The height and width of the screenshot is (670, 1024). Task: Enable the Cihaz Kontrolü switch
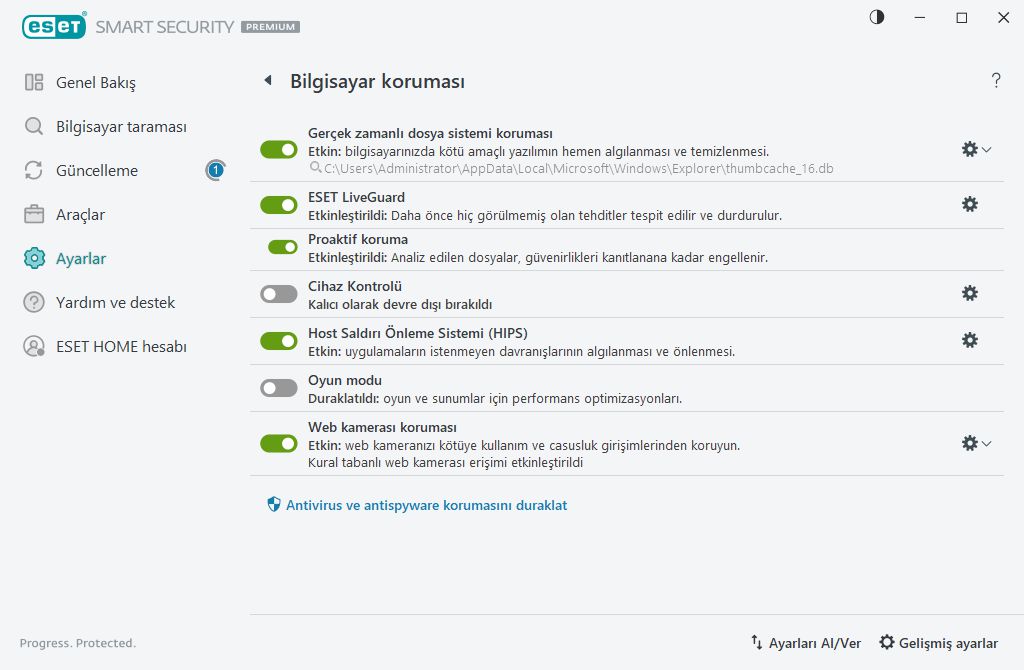click(x=279, y=293)
